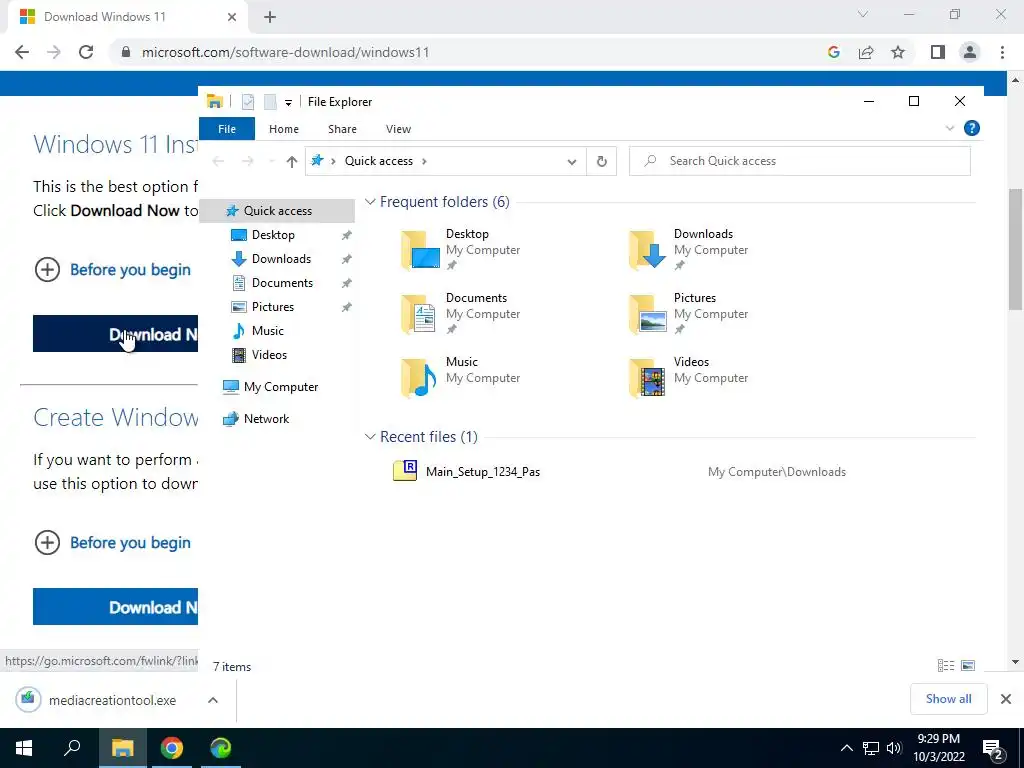Click the Google icon in the Chrome address bar
This screenshot has height=768, width=1024.
[833, 52]
